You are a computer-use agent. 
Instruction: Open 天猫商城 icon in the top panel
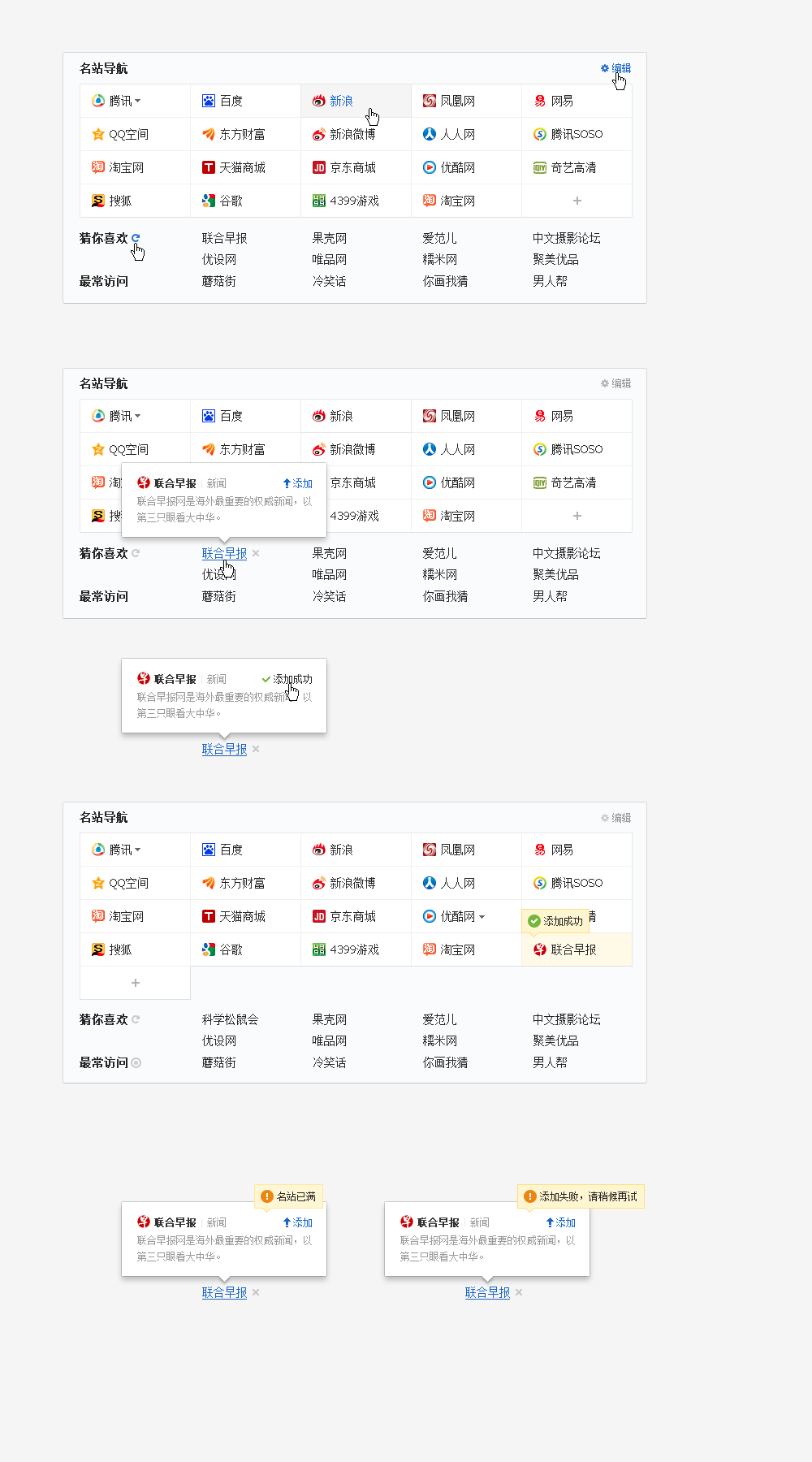tap(209, 167)
